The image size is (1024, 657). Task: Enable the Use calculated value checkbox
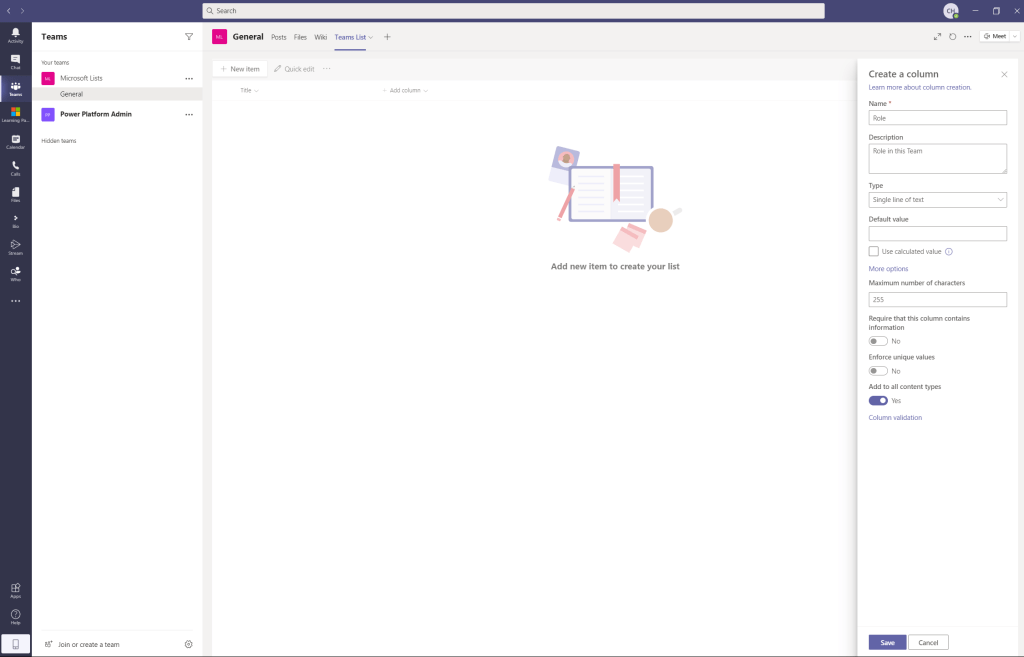pos(874,252)
